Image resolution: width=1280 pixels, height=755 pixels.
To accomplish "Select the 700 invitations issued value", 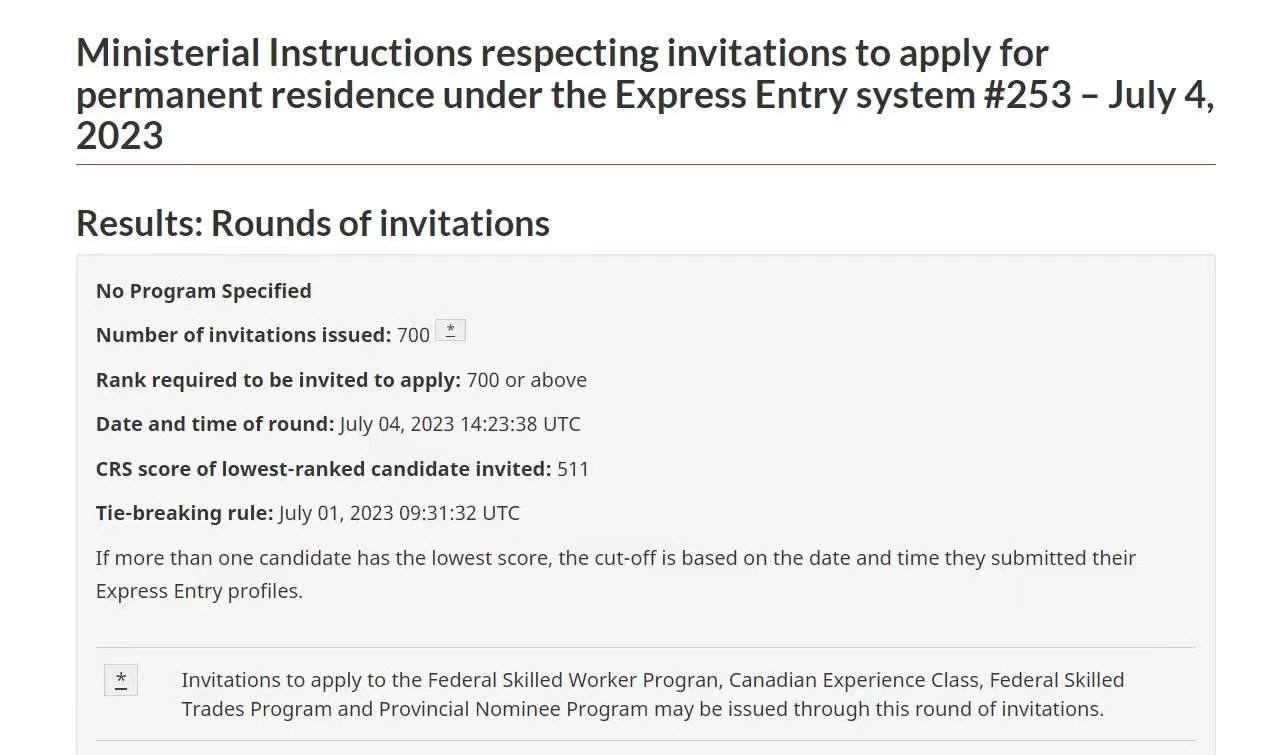I will tap(413, 335).
